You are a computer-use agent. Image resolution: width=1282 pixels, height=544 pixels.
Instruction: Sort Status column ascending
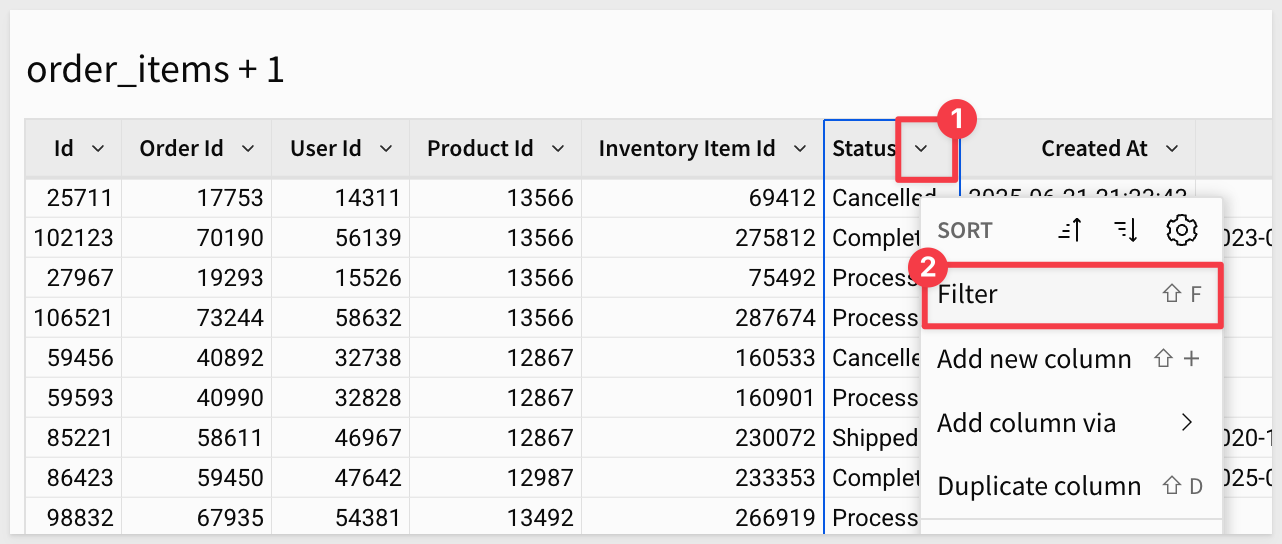click(1070, 231)
